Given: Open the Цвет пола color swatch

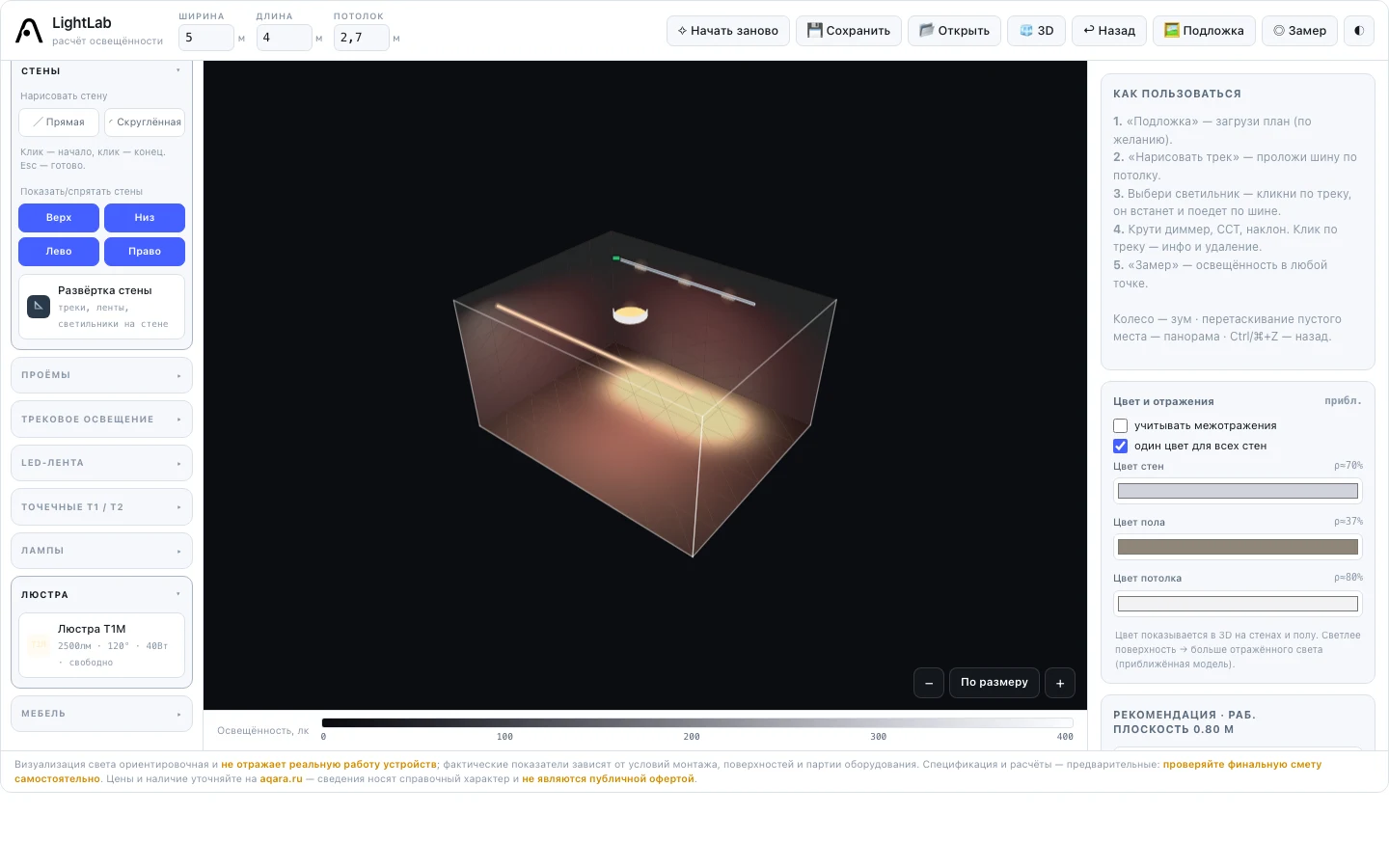Looking at the screenshot, I should 1238,547.
